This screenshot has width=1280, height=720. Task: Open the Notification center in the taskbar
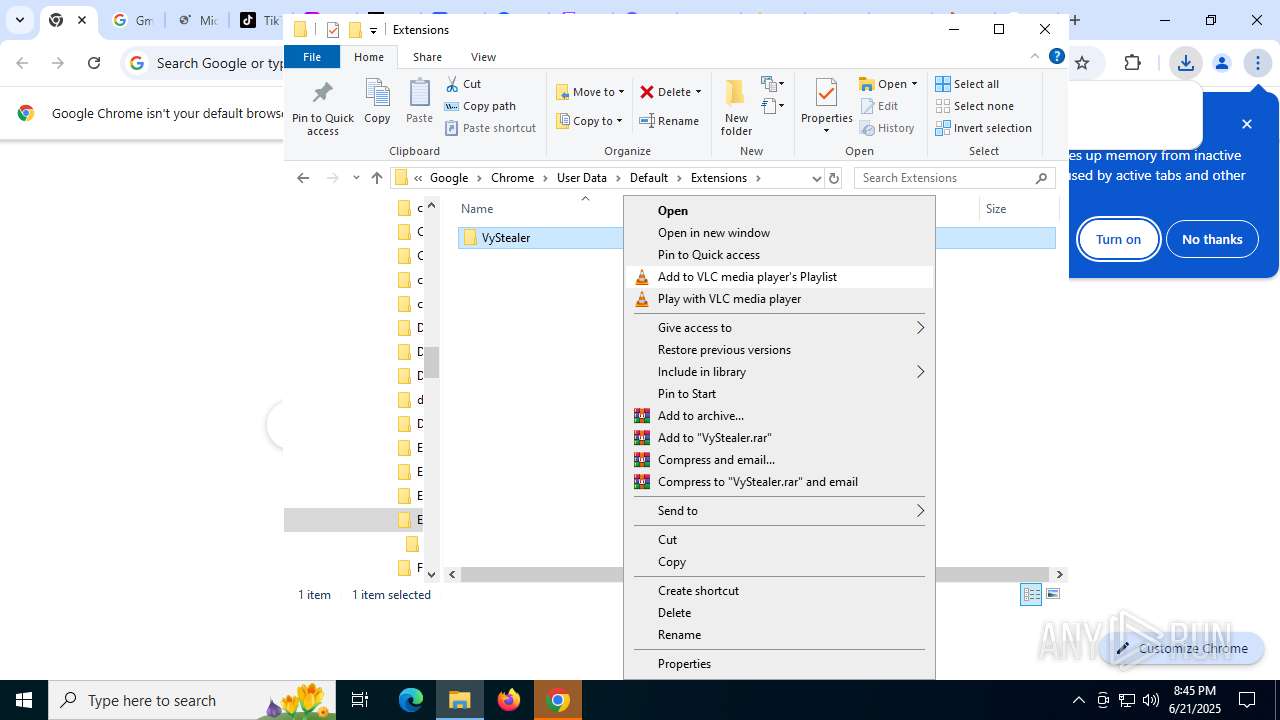(1247, 700)
